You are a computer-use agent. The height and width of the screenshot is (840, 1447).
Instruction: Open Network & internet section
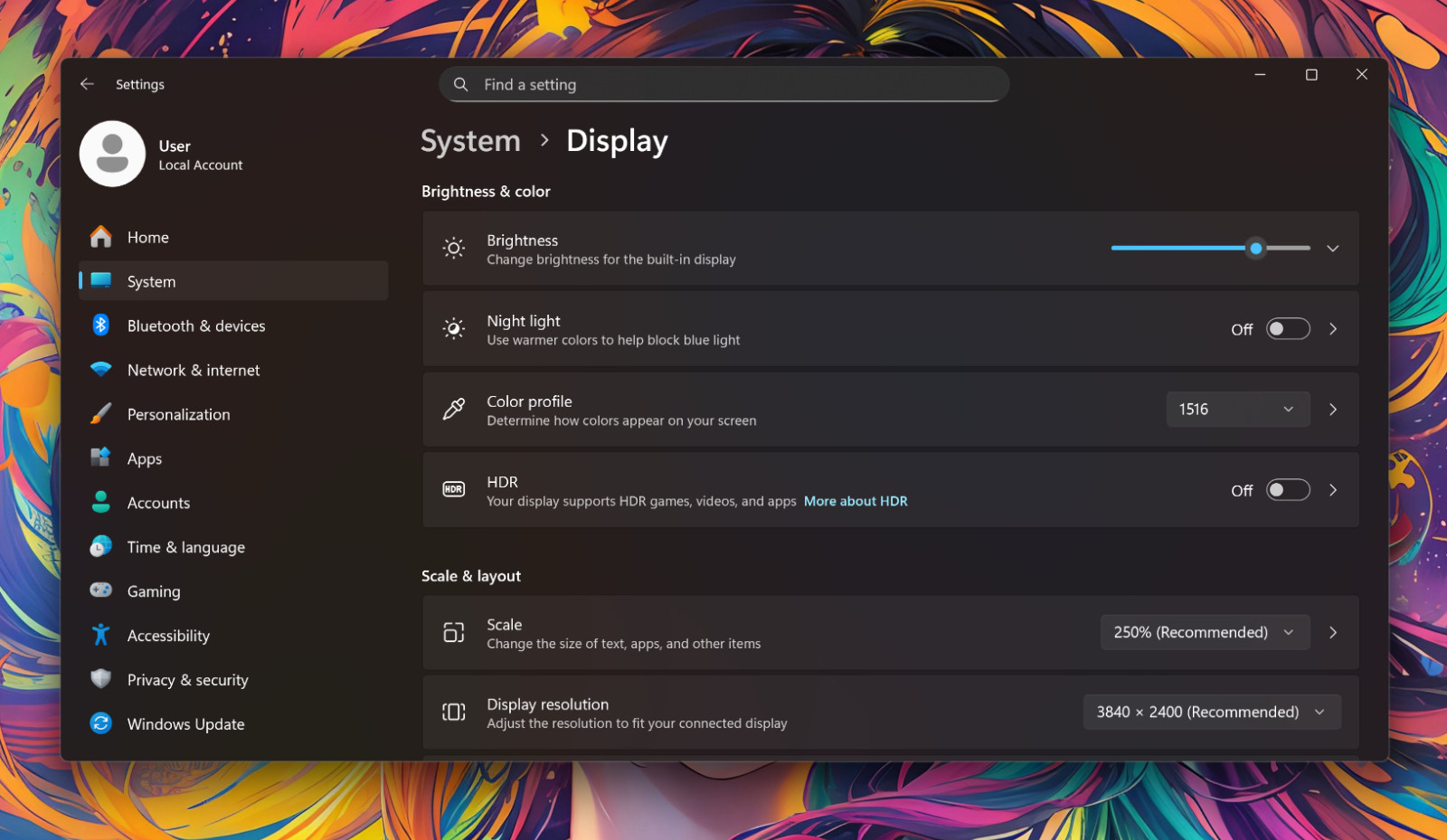pos(233,370)
